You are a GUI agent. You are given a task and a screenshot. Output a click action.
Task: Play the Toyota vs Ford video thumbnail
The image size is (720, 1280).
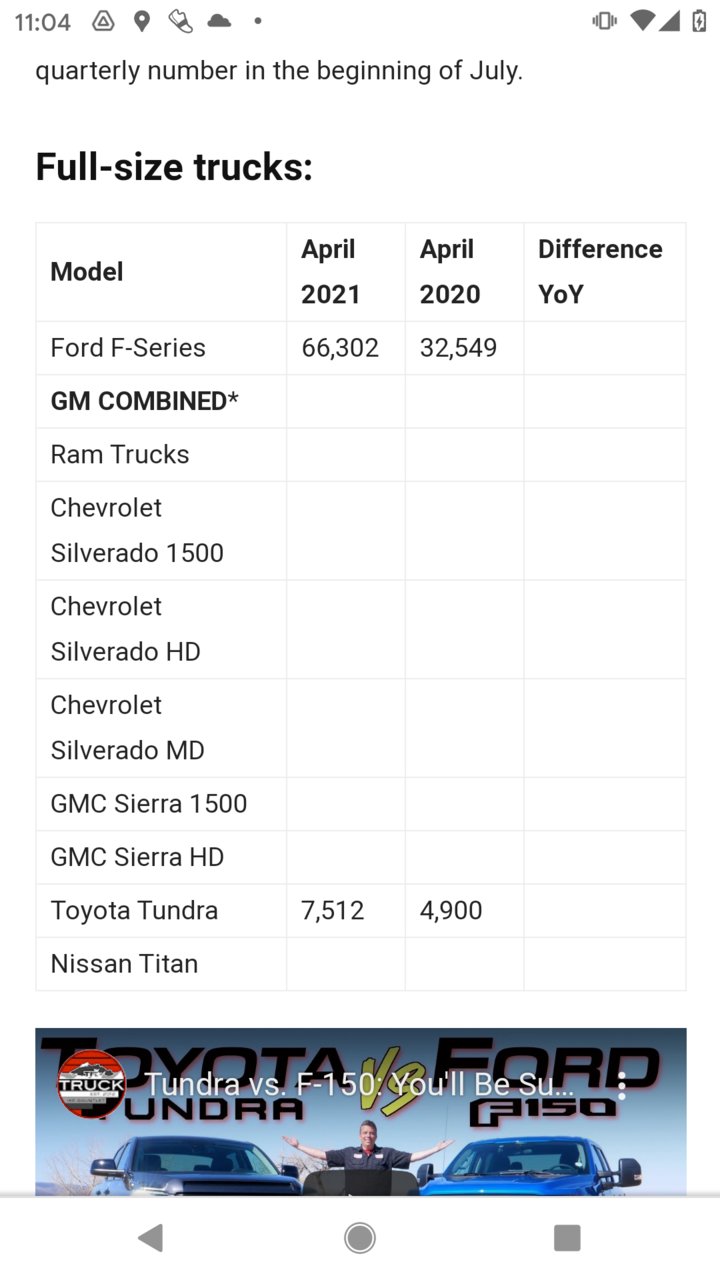click(x=361, y=1112)
